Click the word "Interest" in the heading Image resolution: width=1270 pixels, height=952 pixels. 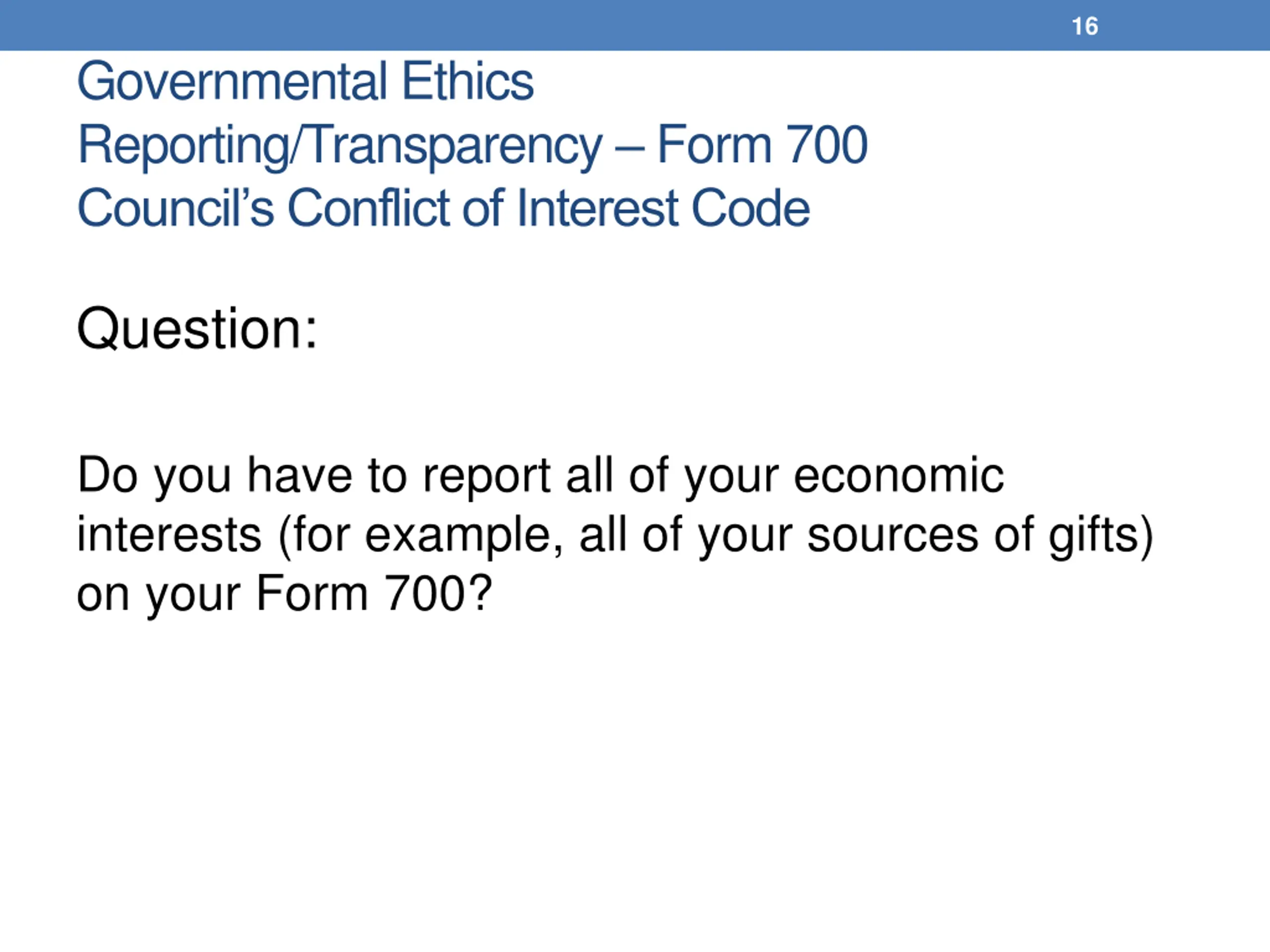pyautogui.click(x=598, y=208)
